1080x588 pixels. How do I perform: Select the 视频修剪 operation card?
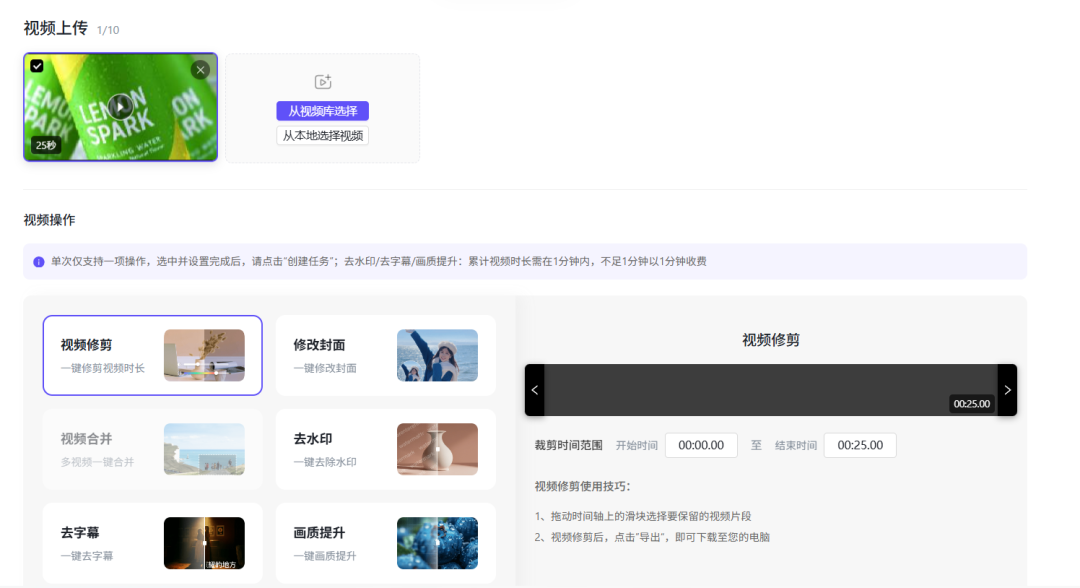coord(152,356)
